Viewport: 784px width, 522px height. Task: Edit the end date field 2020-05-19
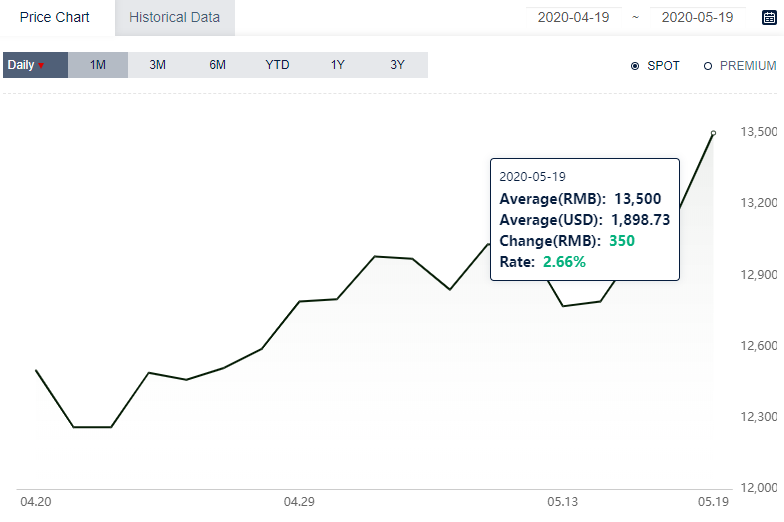(x=698, y=18)
